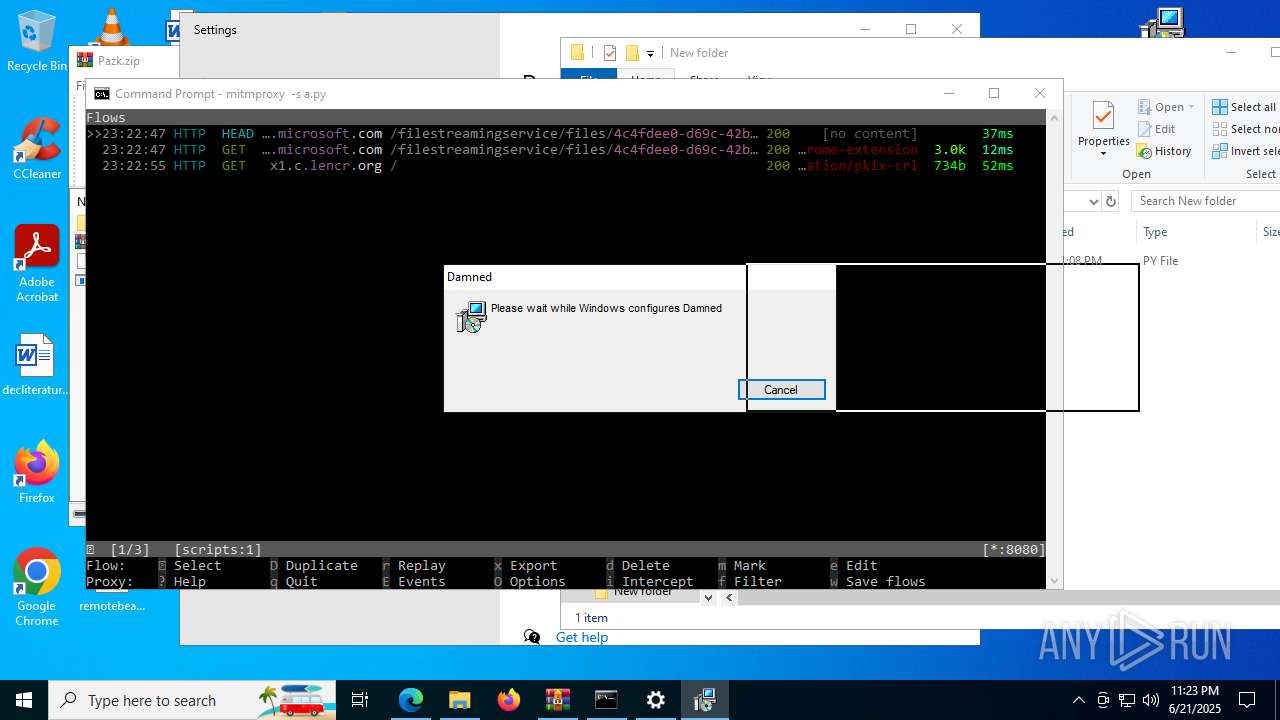Click the remotebea... desktop file label
Screen dimensions: 1280x720
112,606
